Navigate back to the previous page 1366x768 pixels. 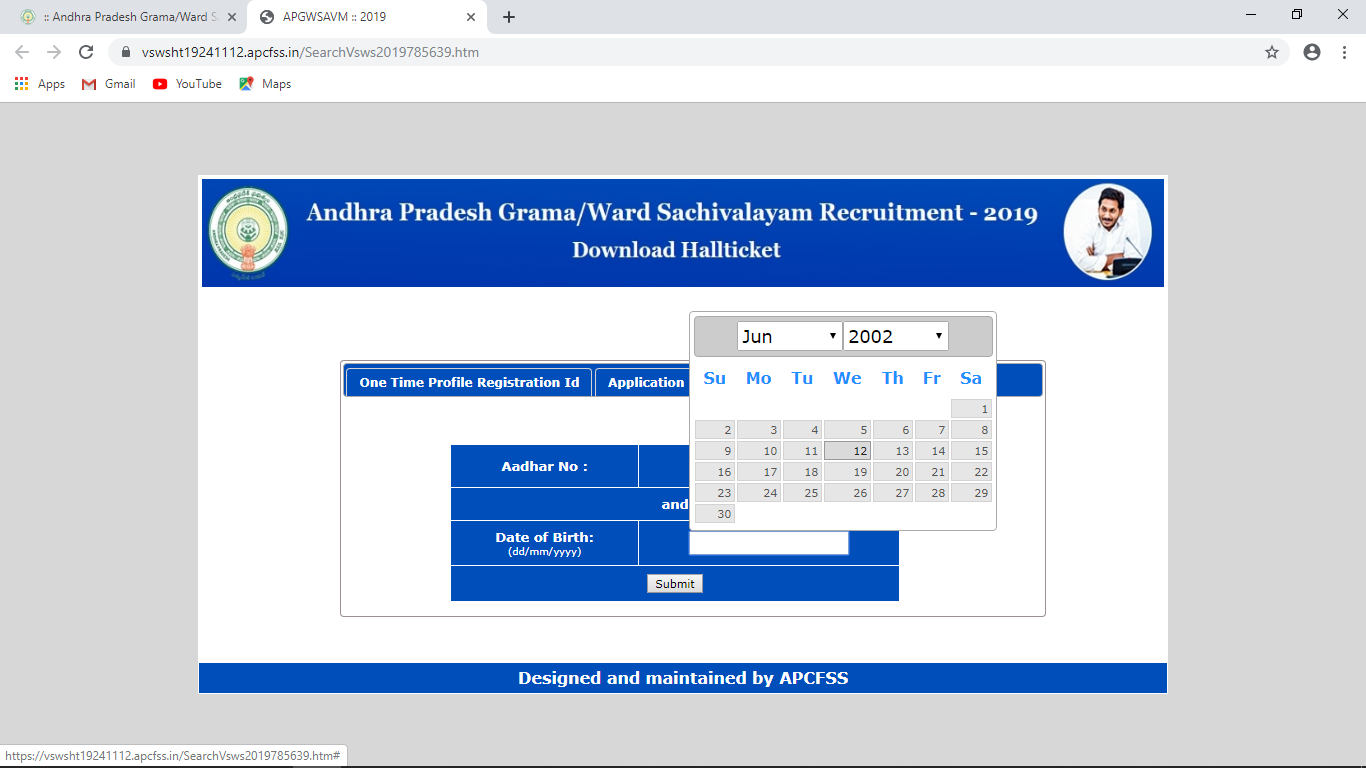click(22, 52)
